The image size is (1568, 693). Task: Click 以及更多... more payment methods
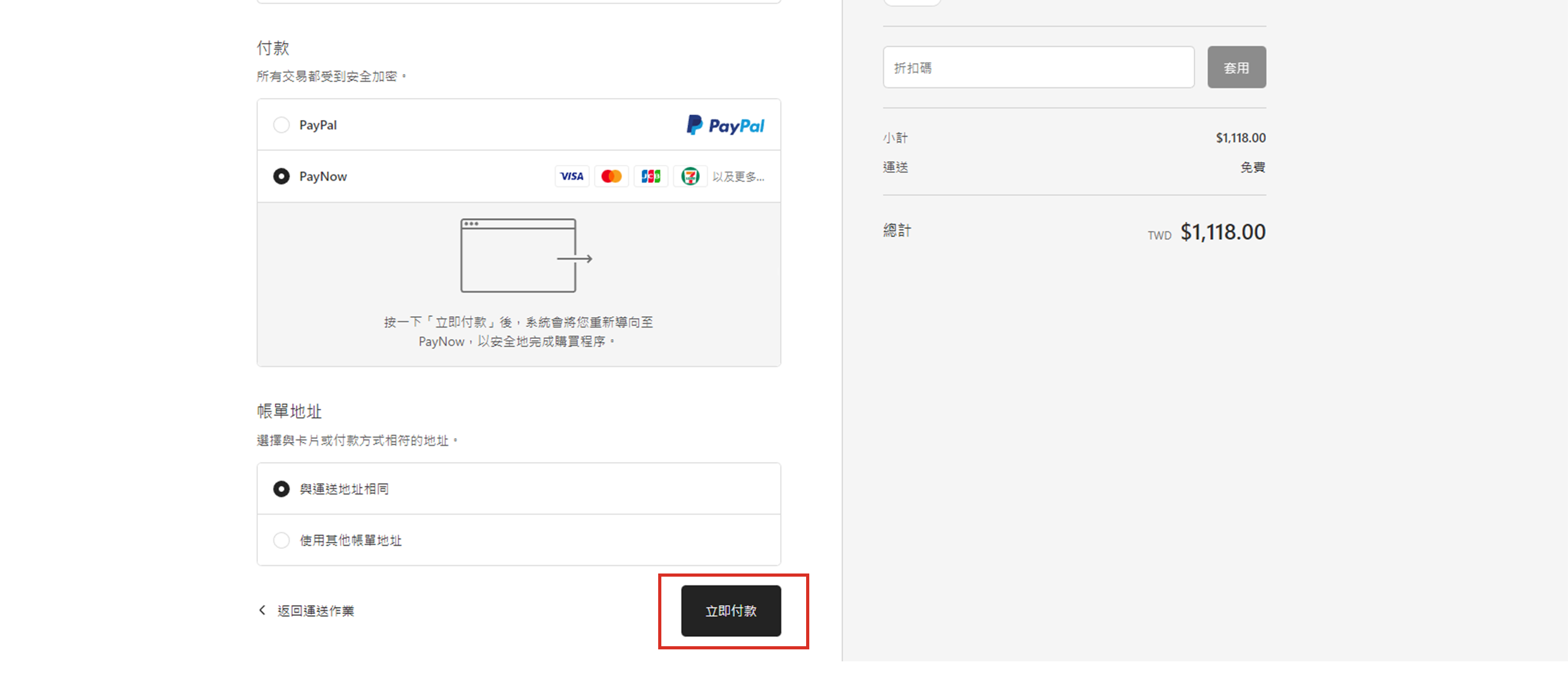(x=738, y=177)
